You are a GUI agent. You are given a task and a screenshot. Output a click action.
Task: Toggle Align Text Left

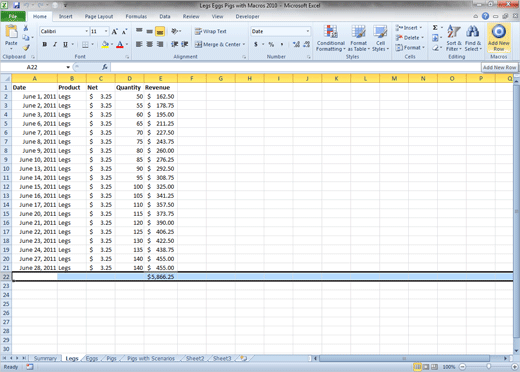[139, 44]
